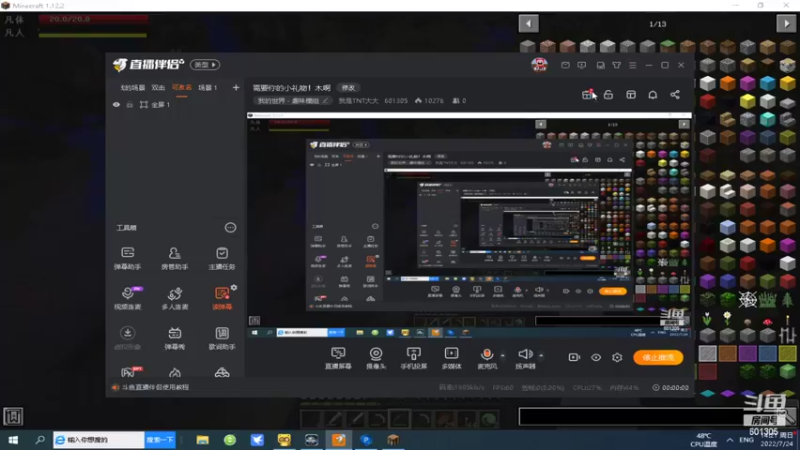Expand the toolbox more (…) button

coord(230,228)
